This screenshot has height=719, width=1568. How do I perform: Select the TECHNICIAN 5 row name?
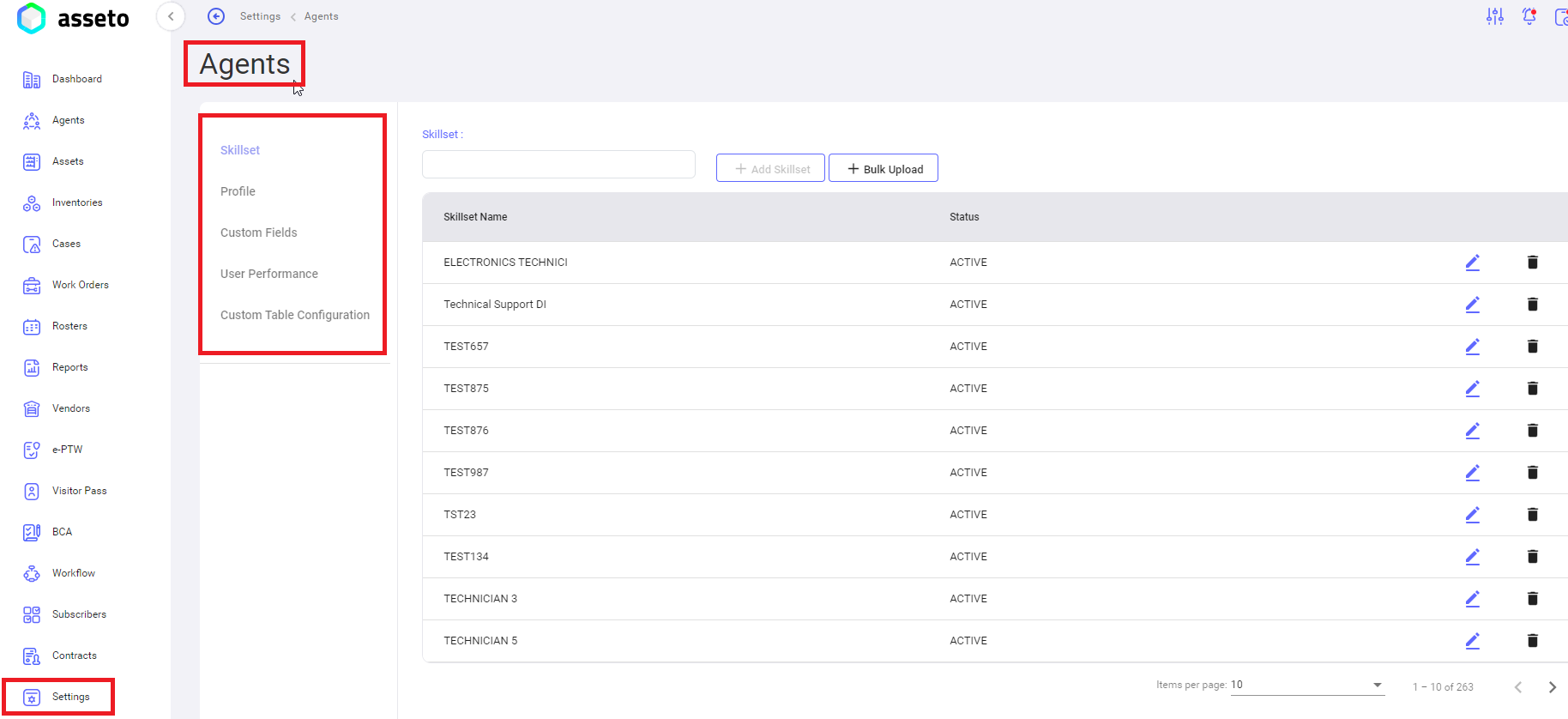(x=480, y=641)
